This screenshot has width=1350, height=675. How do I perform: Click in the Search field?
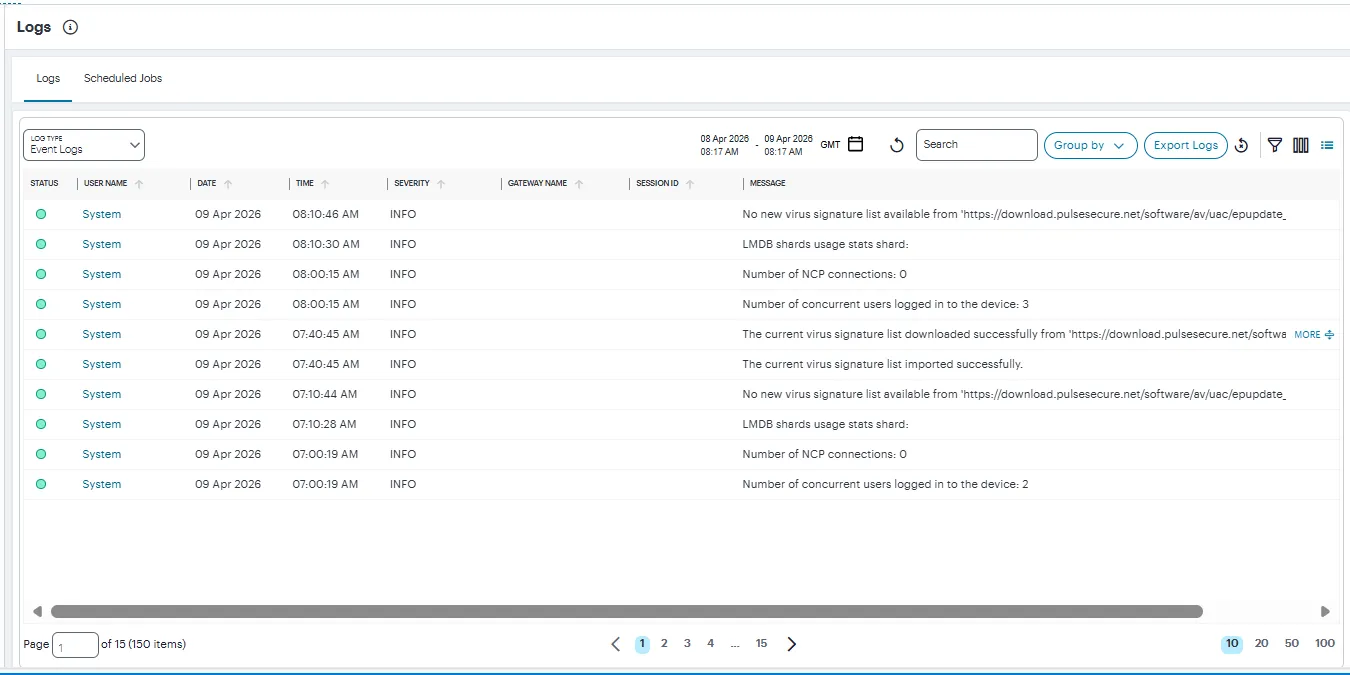[x=977, y=145]
